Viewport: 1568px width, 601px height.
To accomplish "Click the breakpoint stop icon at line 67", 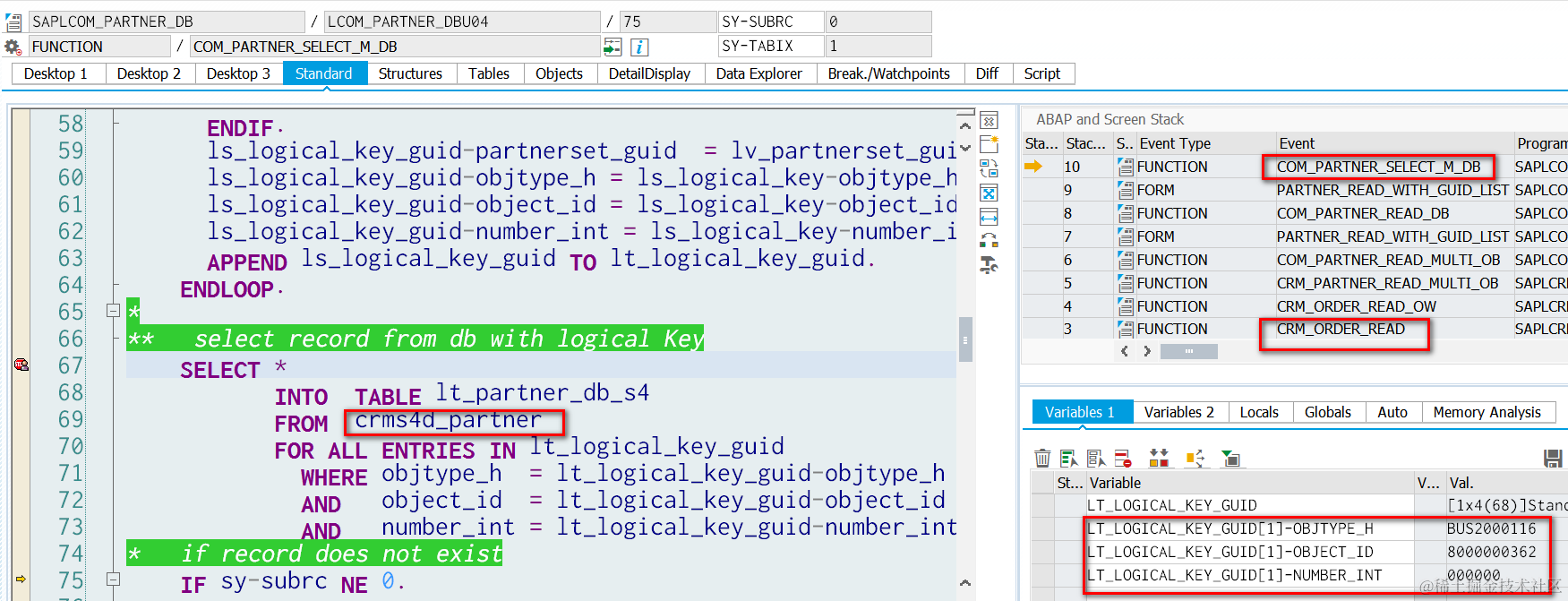I will [21, 365].
